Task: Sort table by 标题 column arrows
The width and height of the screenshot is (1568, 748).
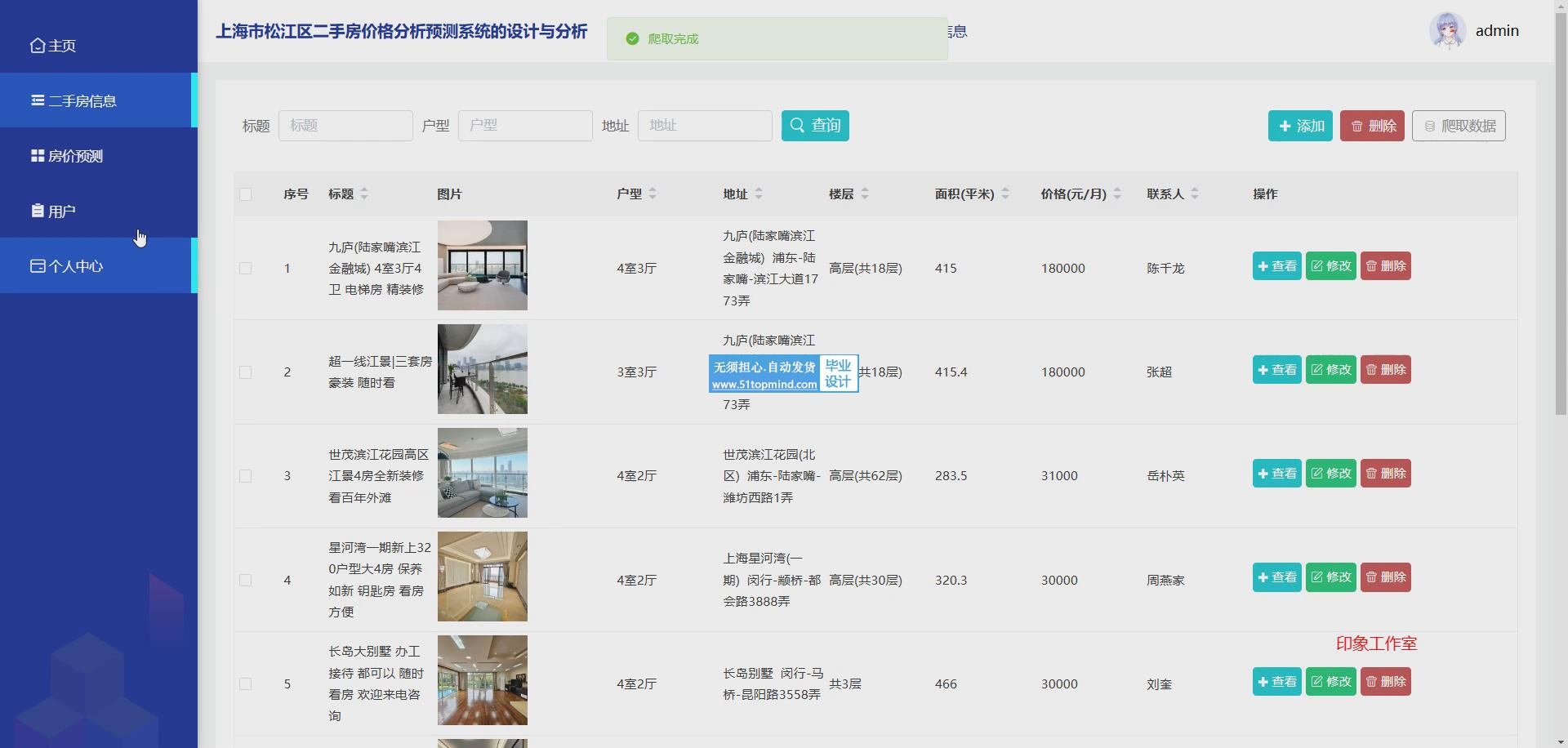Action: point(364,194)
